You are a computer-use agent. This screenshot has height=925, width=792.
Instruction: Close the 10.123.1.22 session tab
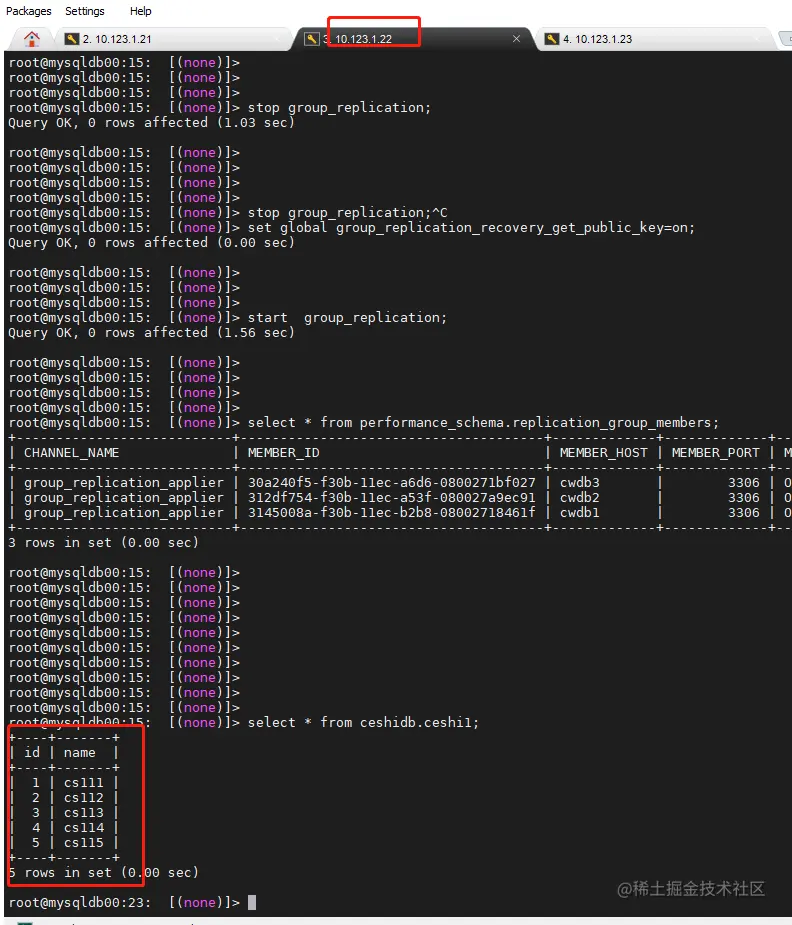(x=516, y=39)
